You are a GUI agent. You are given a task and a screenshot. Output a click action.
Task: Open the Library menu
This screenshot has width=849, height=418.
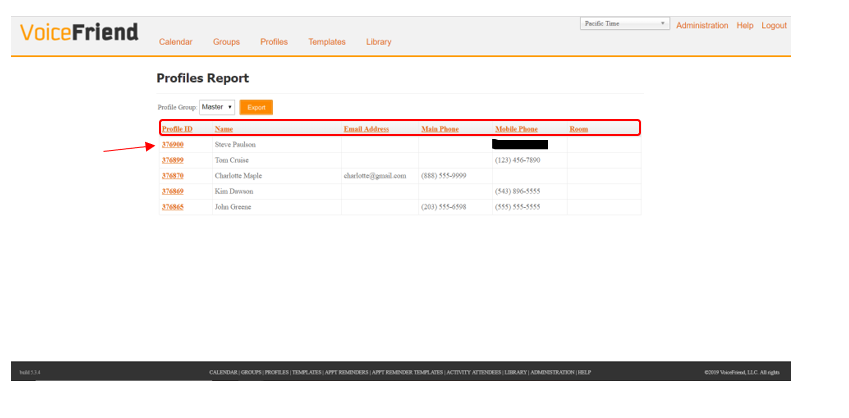(x=378, y=42)
